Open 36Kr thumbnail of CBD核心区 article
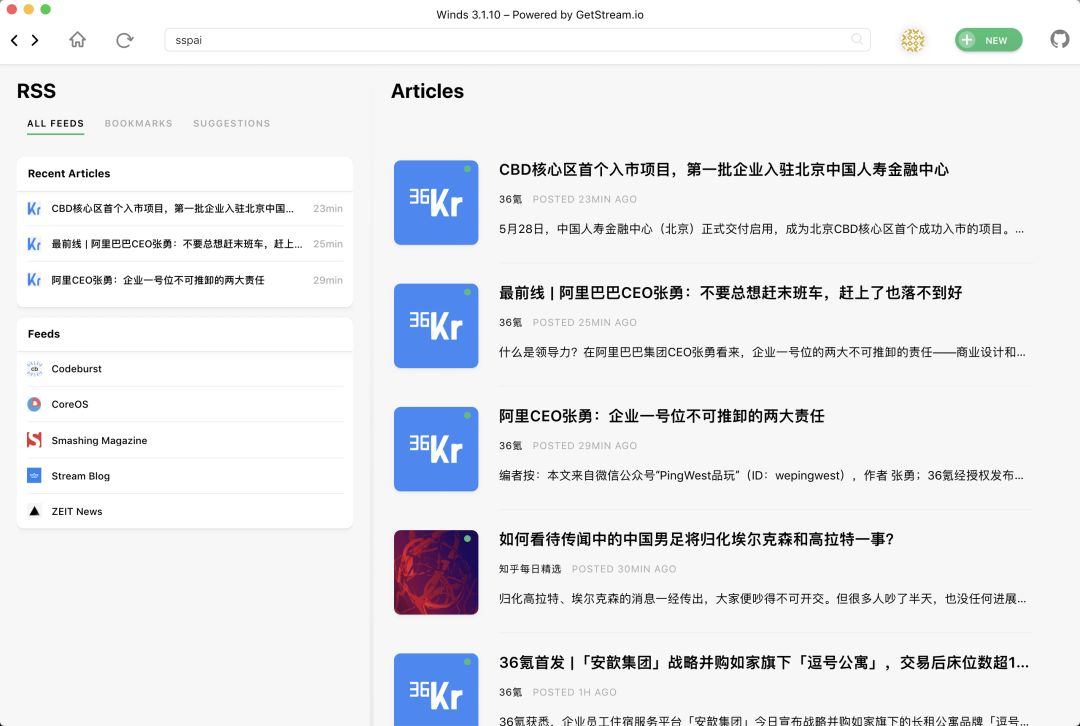This screenshot has width=1080, height=726. pos(436,203)
